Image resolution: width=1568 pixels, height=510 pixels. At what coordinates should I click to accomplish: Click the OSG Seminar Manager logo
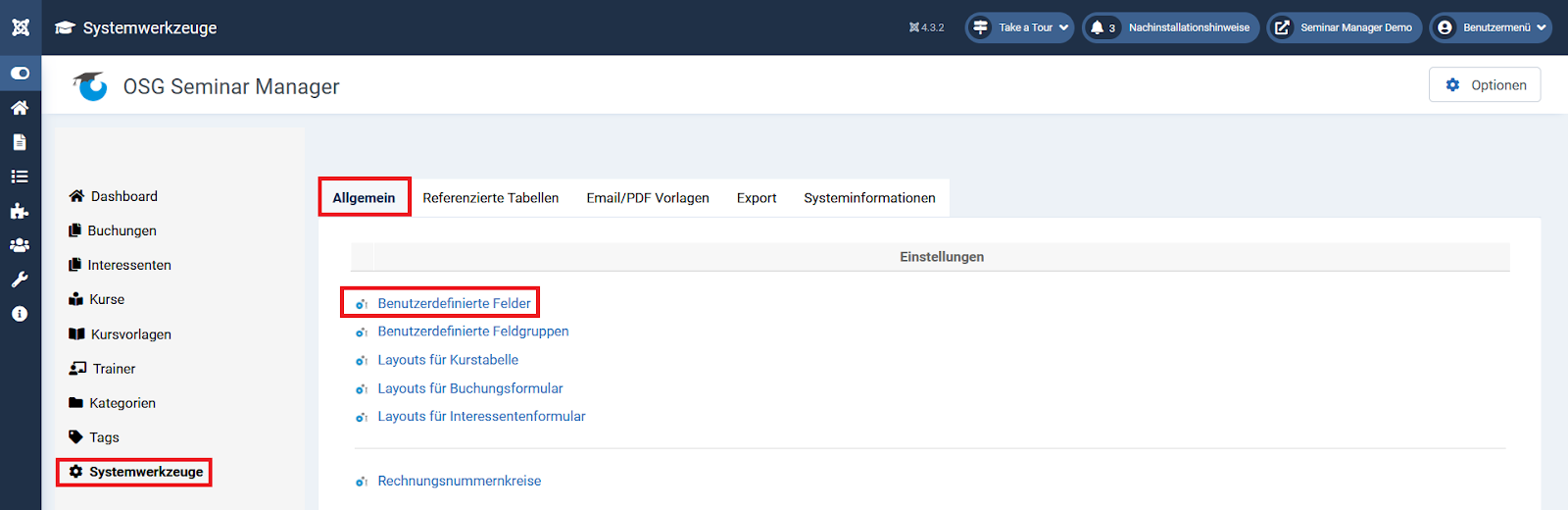(90, 86)
